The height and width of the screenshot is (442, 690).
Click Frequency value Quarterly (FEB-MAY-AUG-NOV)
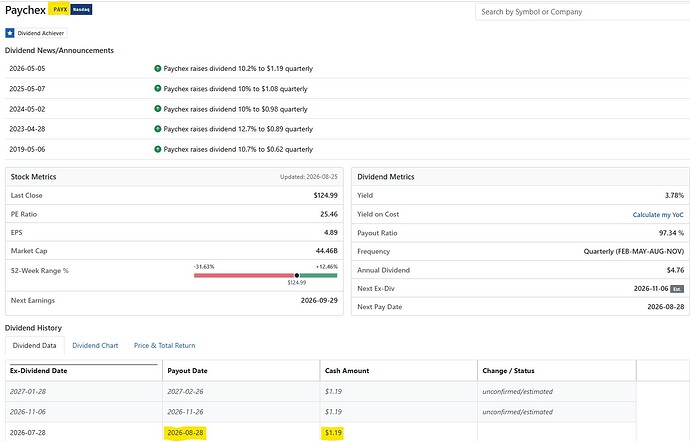(x=634, y=251)
